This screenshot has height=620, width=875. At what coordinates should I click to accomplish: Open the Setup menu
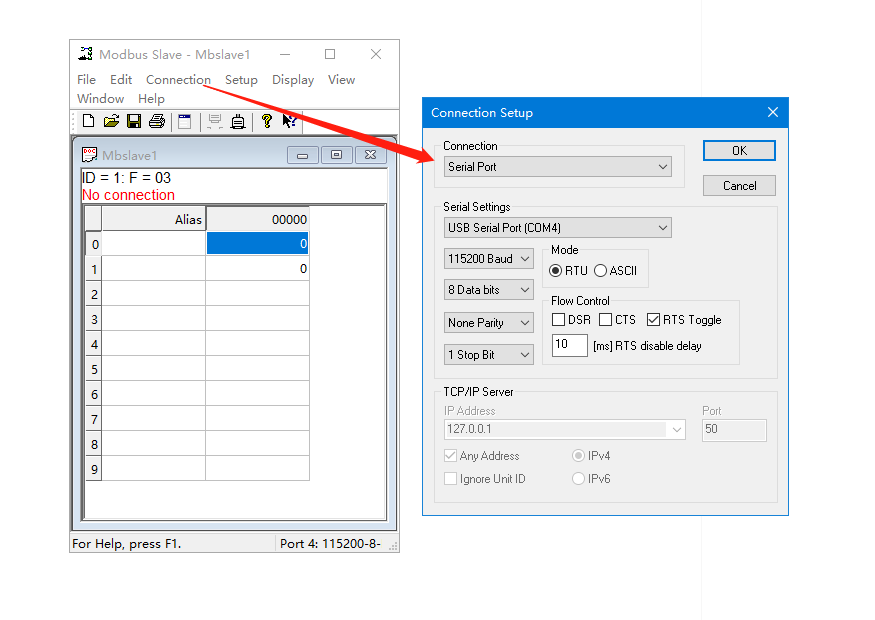pos(241,80)
